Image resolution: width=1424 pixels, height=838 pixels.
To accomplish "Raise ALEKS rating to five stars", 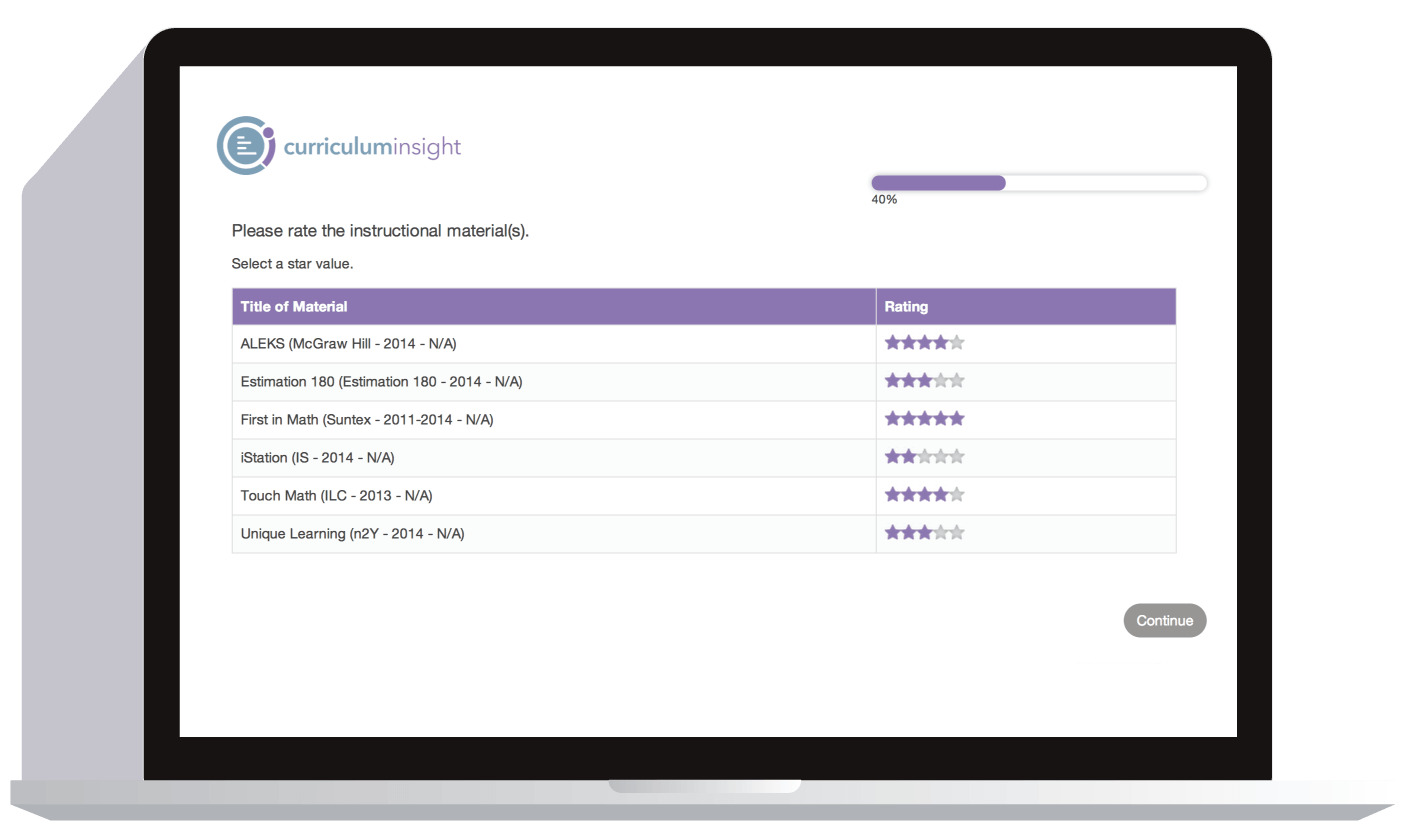I will coord(957,343).
